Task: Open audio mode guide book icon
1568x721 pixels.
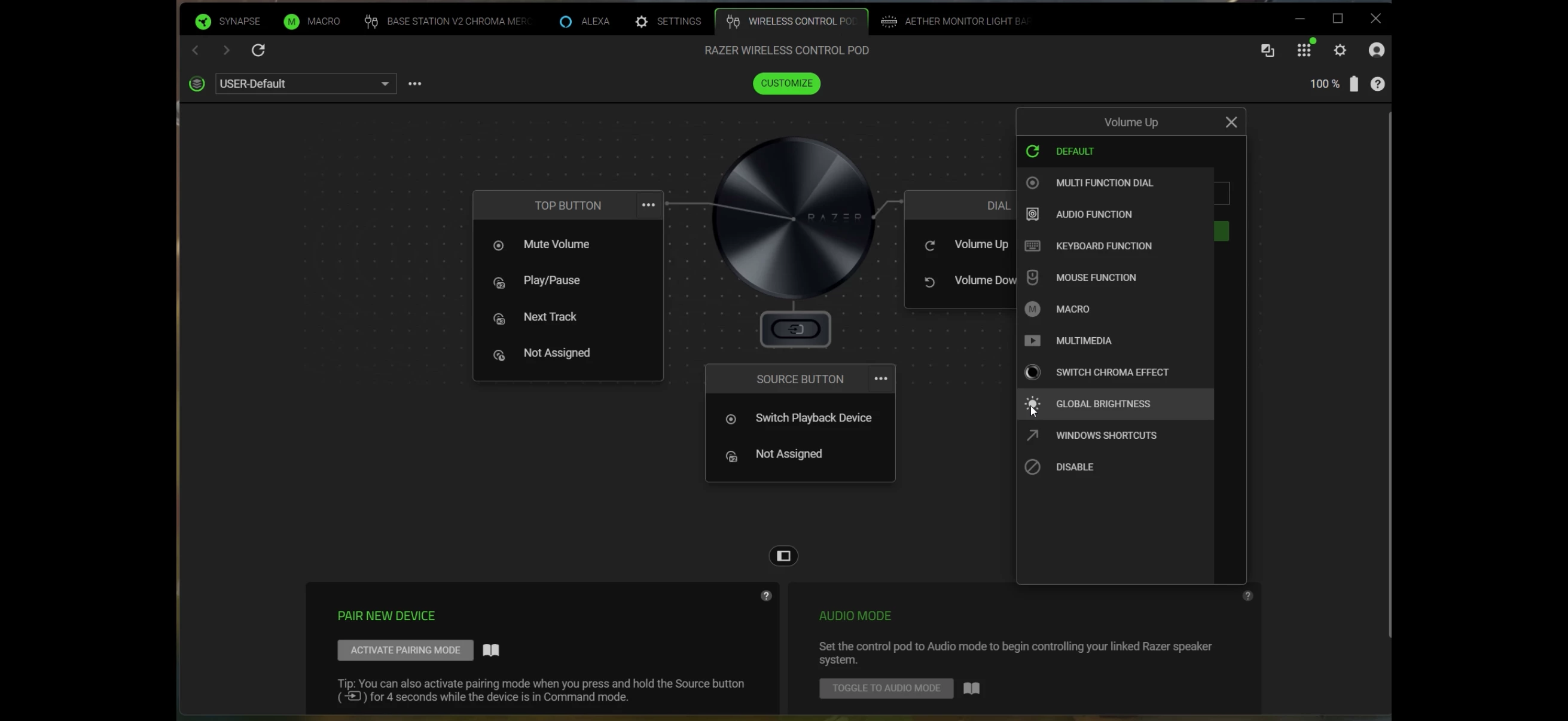Action: [x=971, y=688]
